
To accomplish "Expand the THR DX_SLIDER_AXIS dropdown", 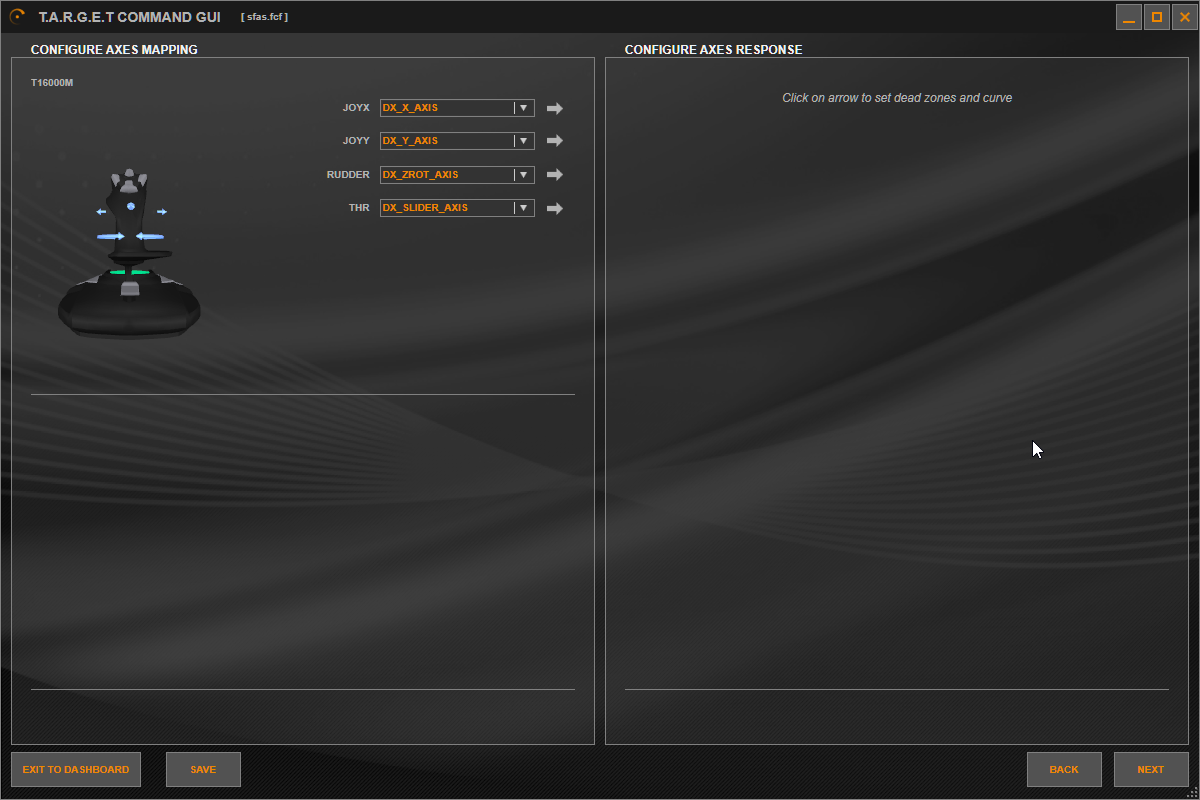I will coord(457,208).
